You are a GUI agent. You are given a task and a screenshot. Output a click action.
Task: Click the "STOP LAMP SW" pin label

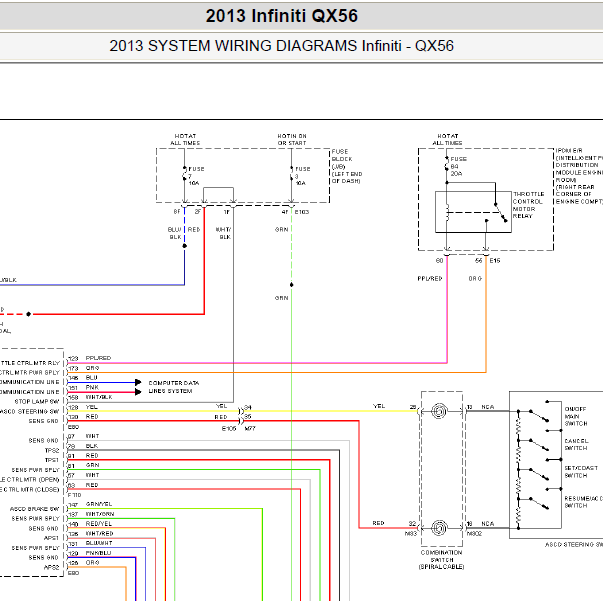click(37, 401)
